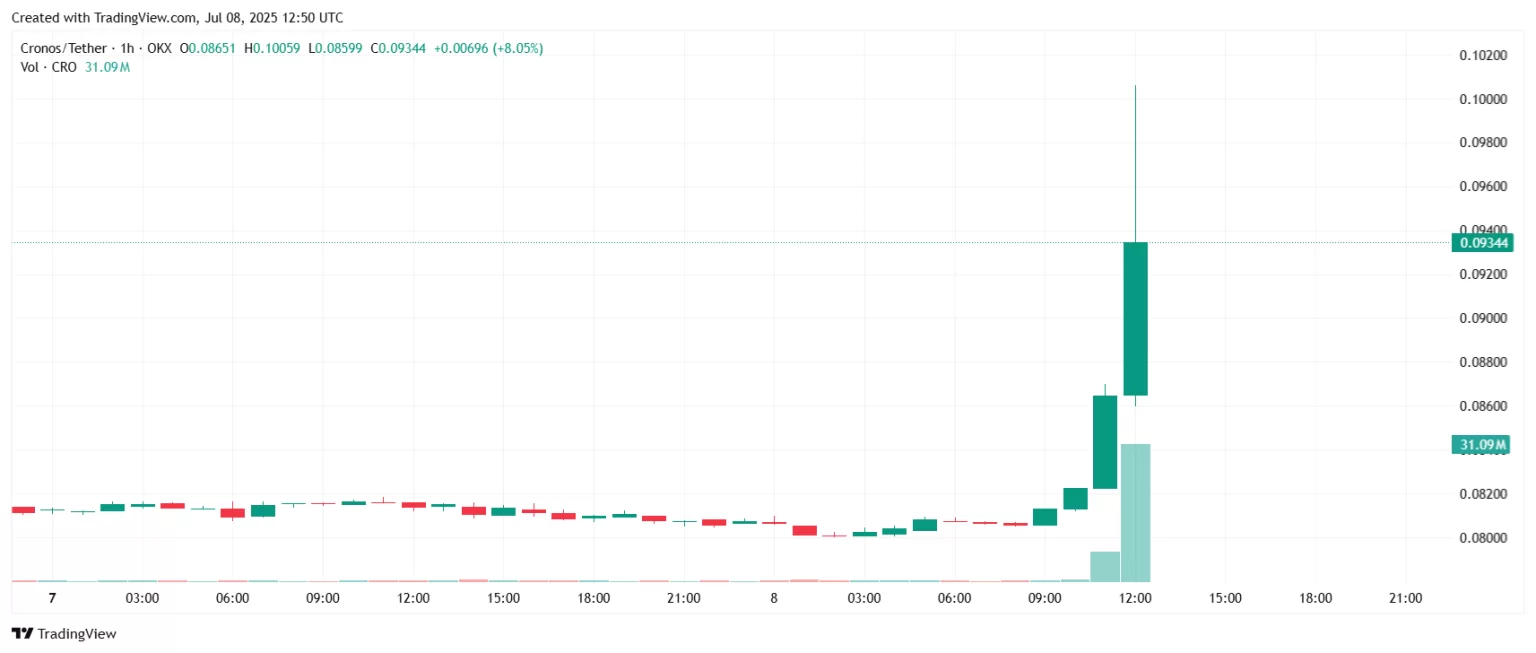
Task: Click the 0.10000 price axis label
Action: click(1482, 99)
